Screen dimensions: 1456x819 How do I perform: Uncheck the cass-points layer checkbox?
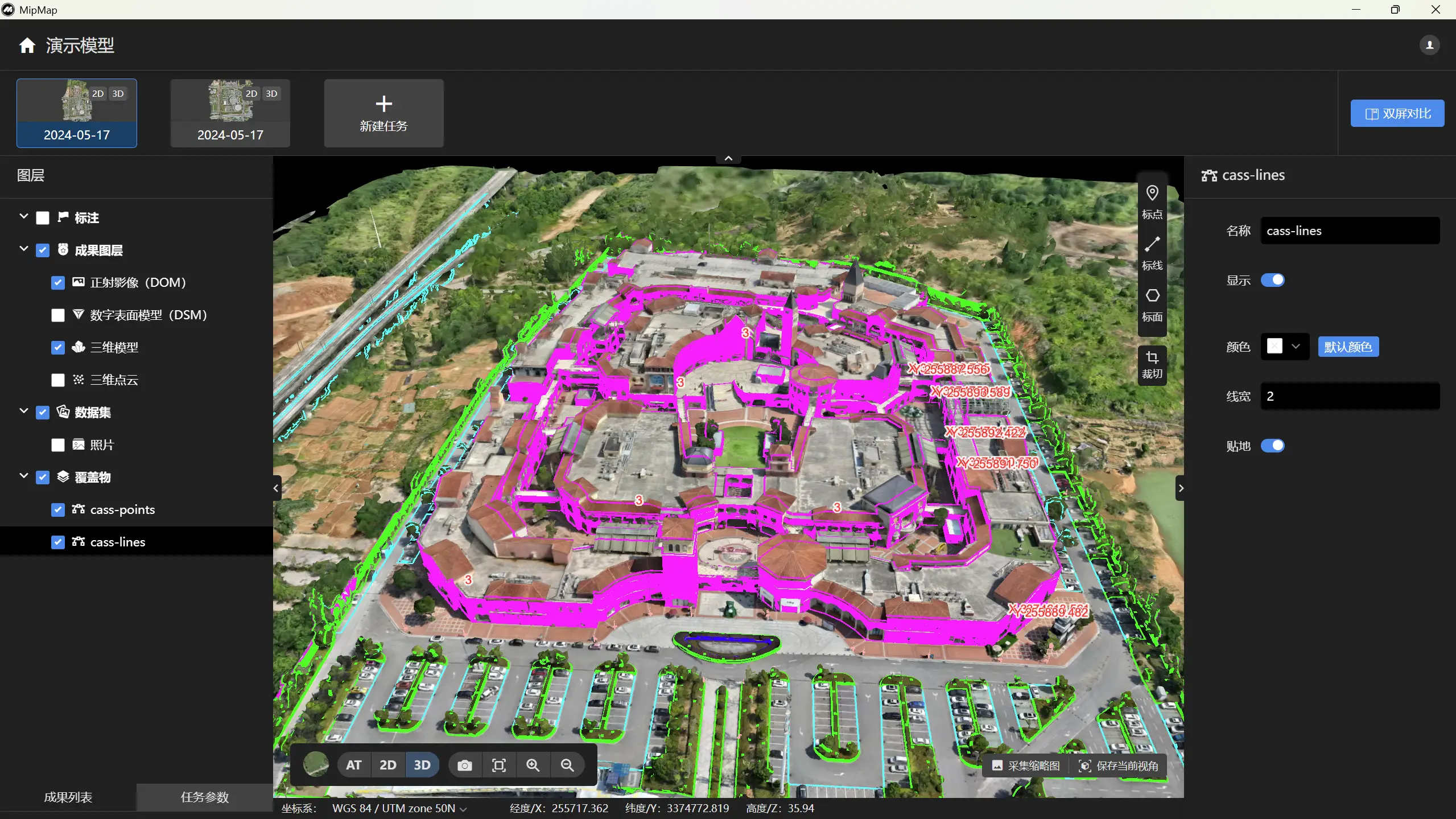click(x=58, y=510)
